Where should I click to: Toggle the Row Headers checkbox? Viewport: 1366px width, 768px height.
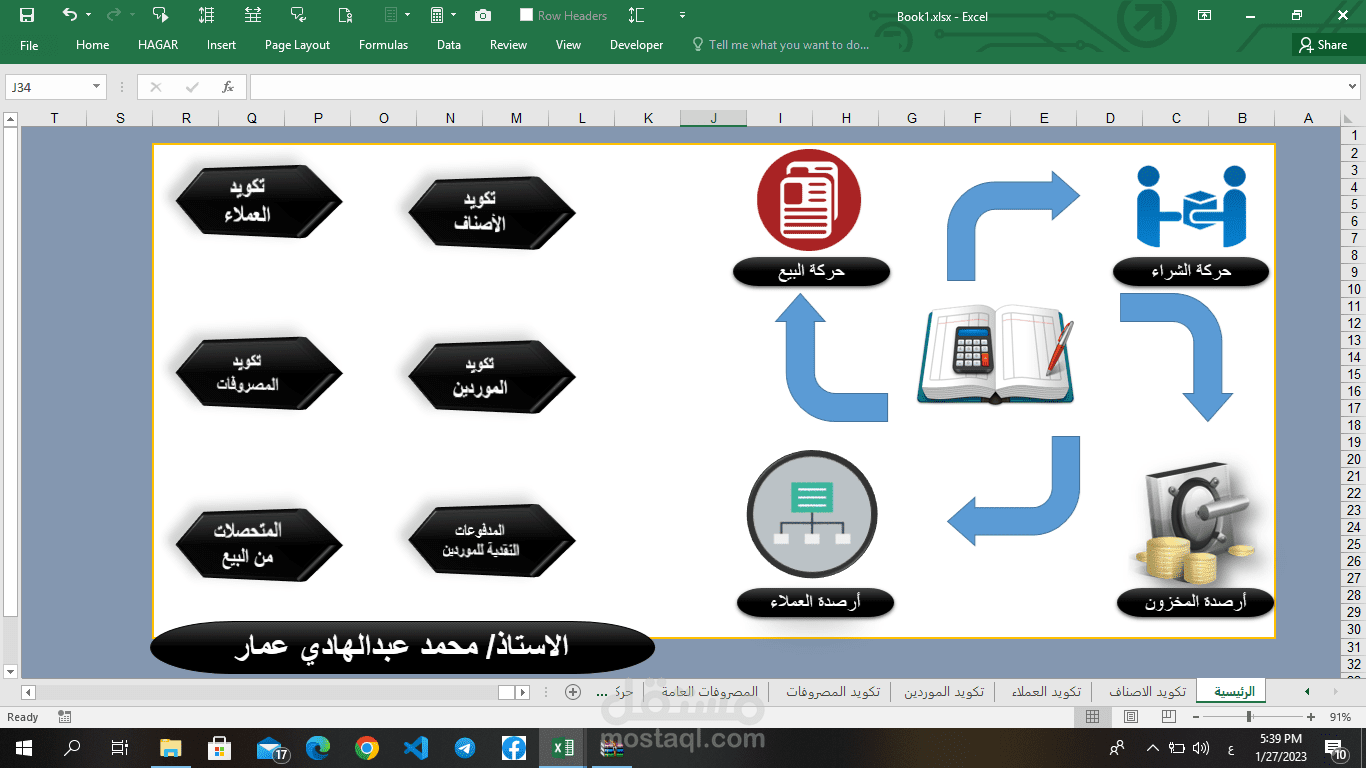pos(526,15)
